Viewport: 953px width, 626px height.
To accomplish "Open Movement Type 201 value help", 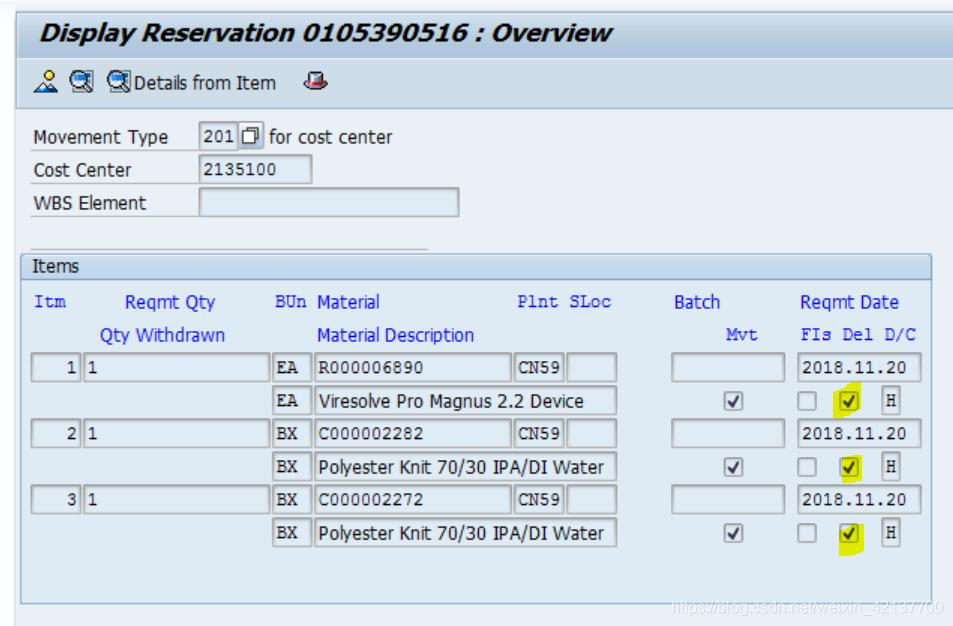I will coord(250,136).
